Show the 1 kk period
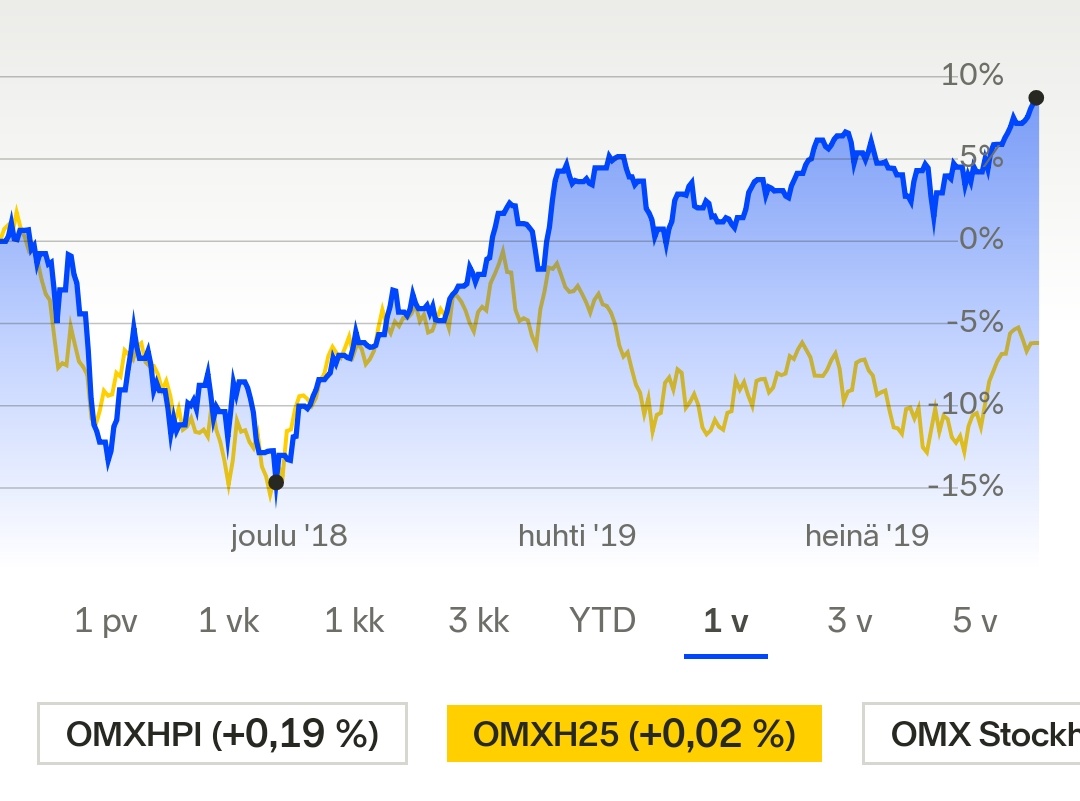The height and width of the screenshot is (801, 1080). point(354,621)
